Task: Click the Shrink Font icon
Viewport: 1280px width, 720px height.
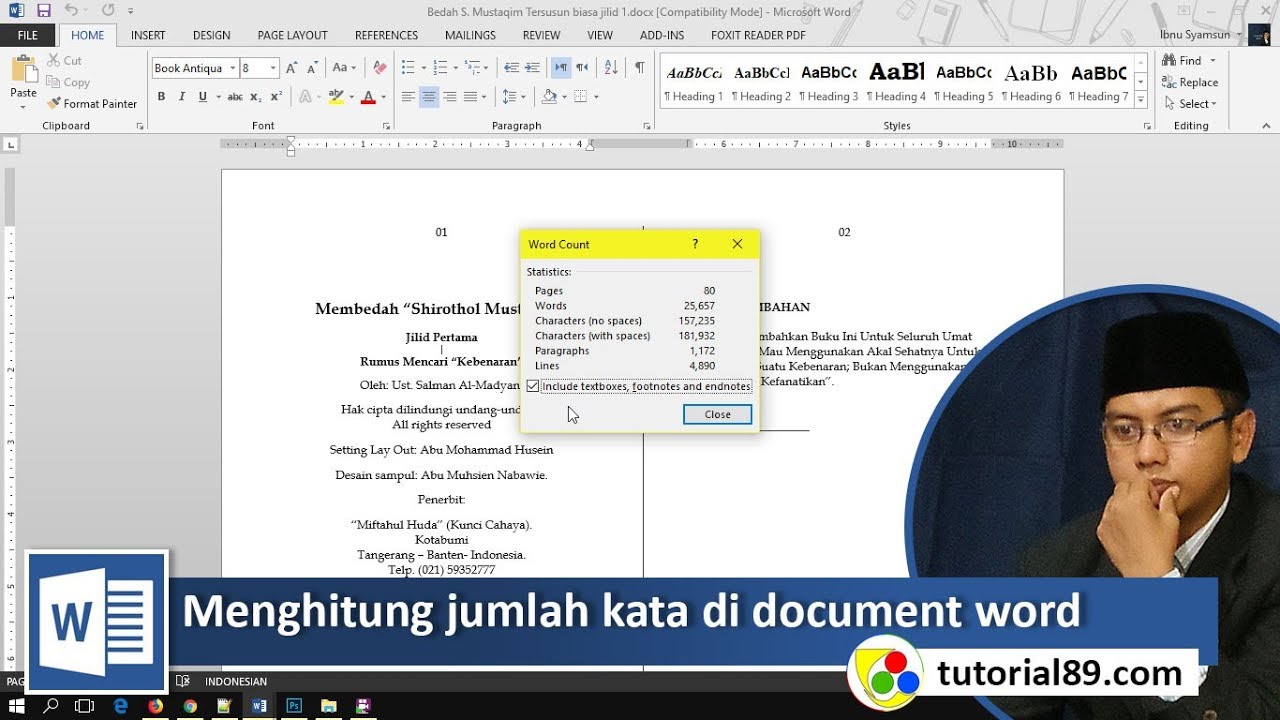Action: tap(312, 68)
